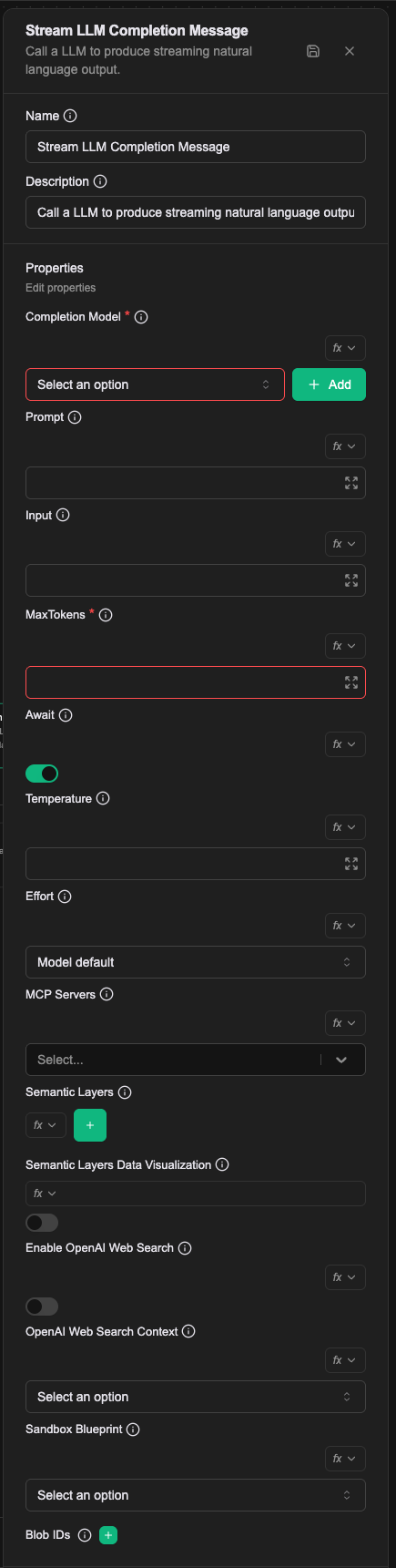396x1568 pixels.
Task: Open the Temperature field expand icon
Action: click(x=351, y=864)
